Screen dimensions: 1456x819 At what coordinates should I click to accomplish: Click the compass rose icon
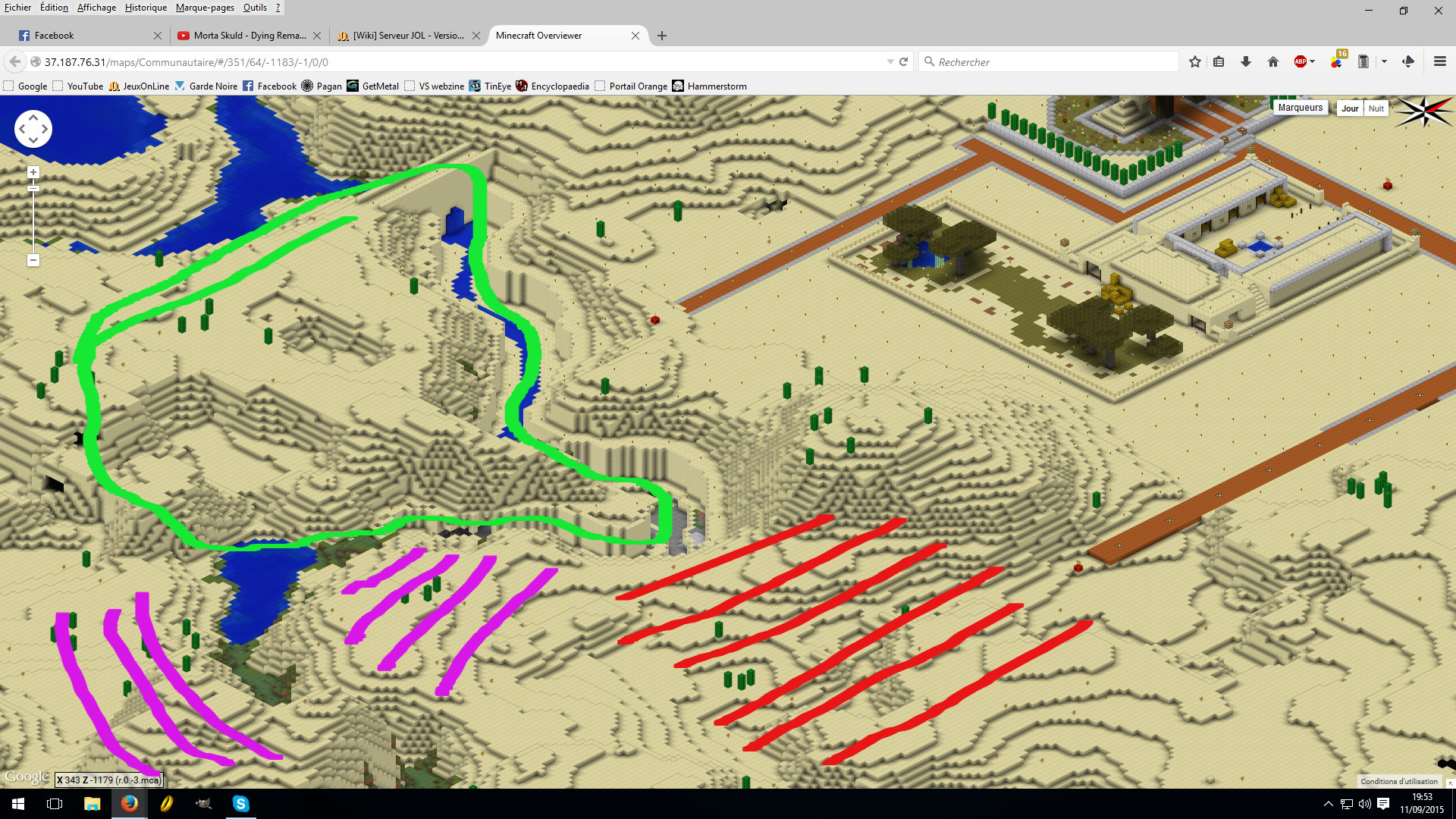pyautogui.click(x=1423, y=112)
